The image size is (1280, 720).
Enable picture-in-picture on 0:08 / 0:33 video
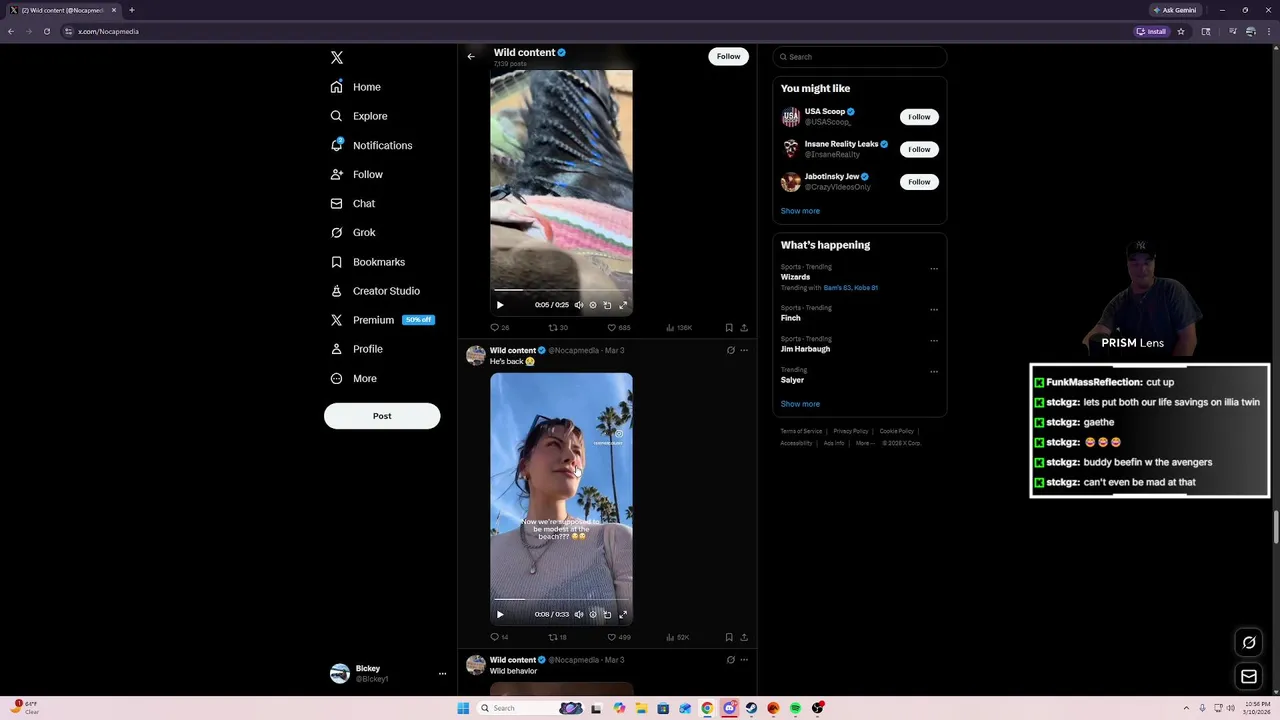(607, 614)
